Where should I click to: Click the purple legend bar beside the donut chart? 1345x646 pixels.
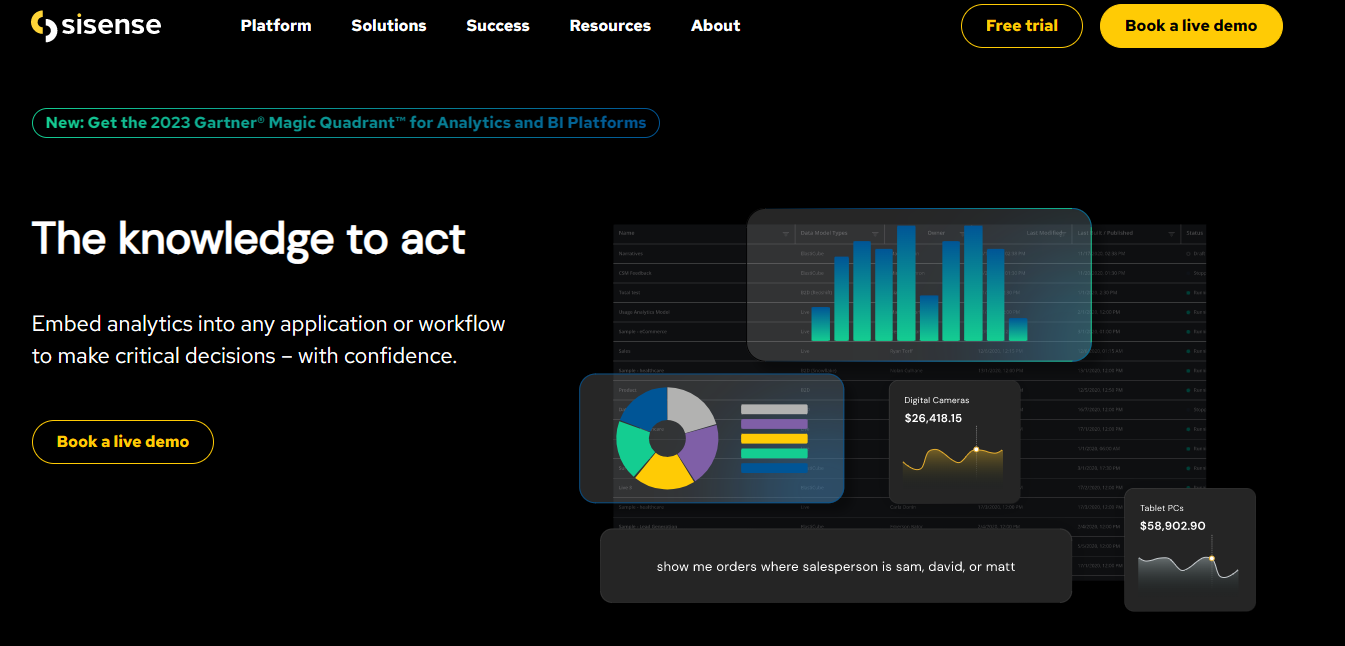[774, 424]
